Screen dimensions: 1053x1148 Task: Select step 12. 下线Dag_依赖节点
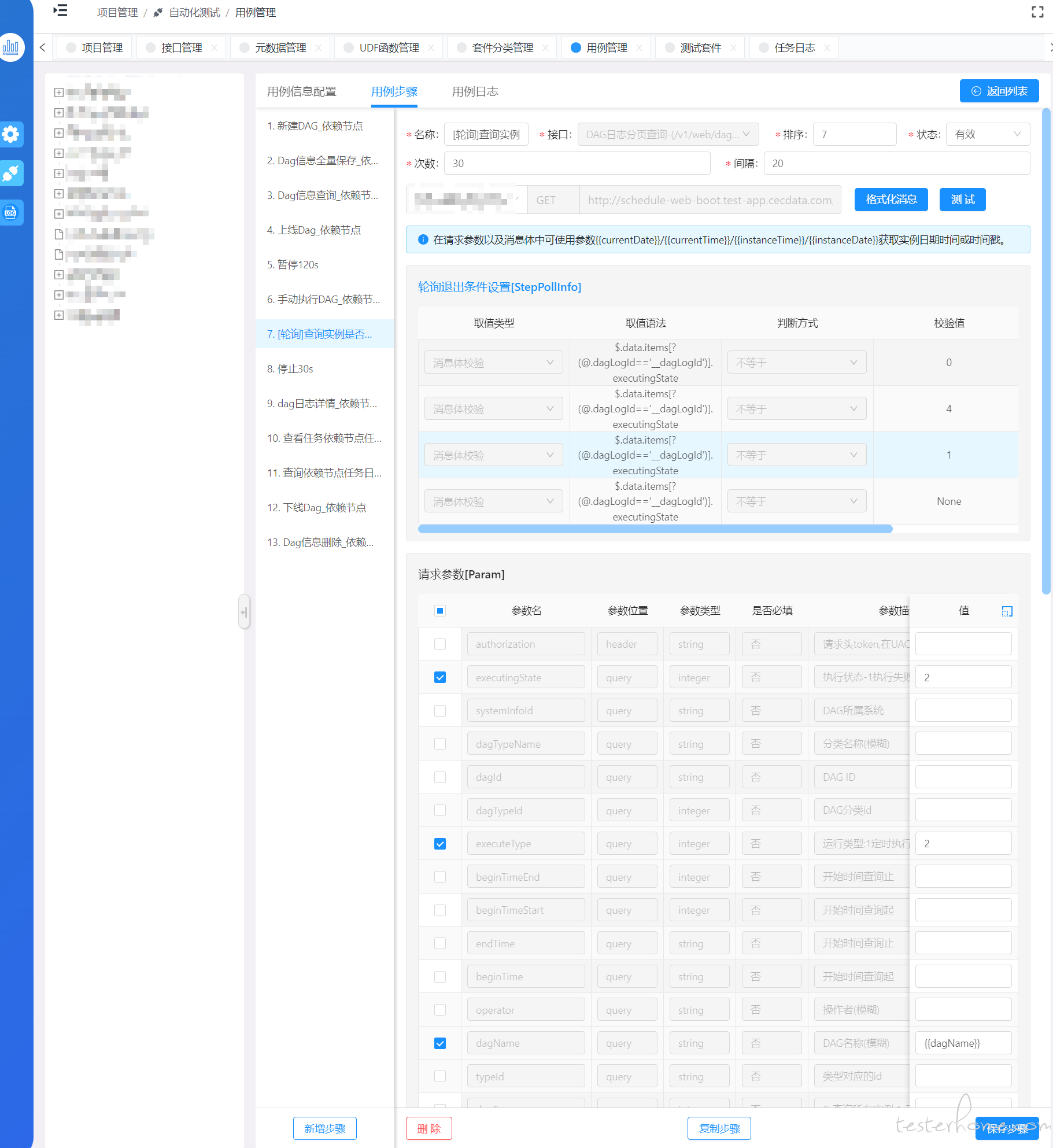click(x=324, y=507)
